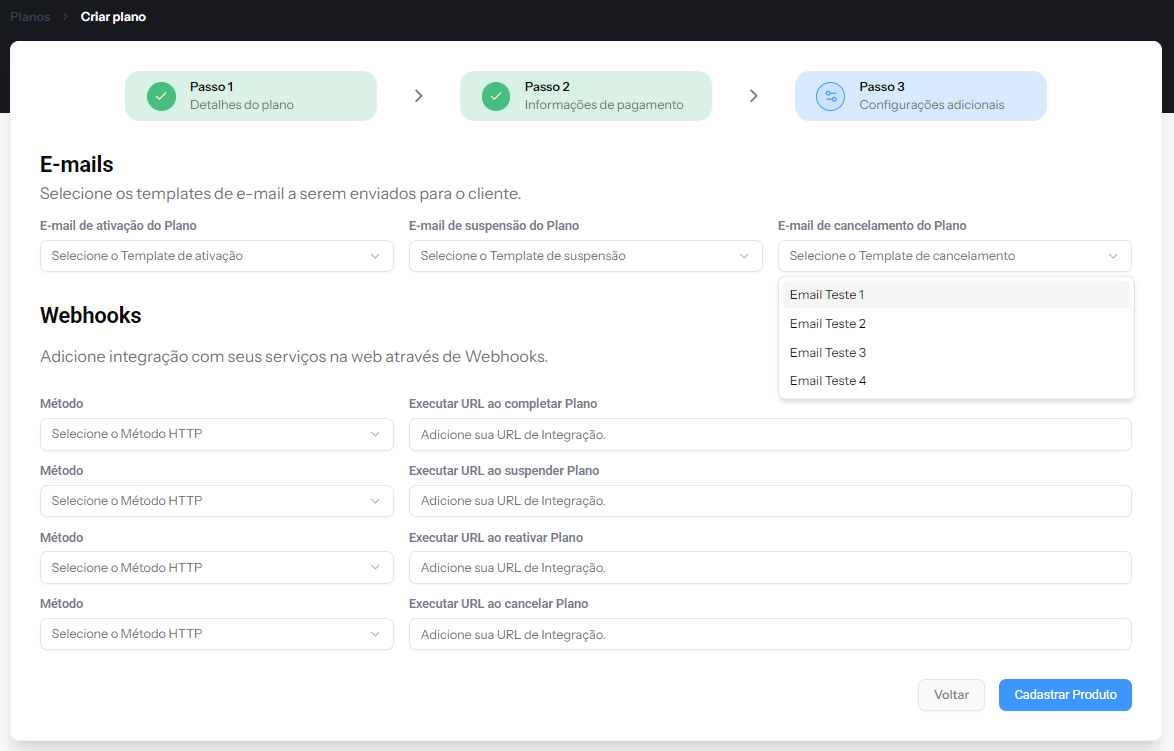This screenshot has height=751, width=1174.
Task: Click the arrow between Passo 1 and Passo 2
Action: point(419,96)
